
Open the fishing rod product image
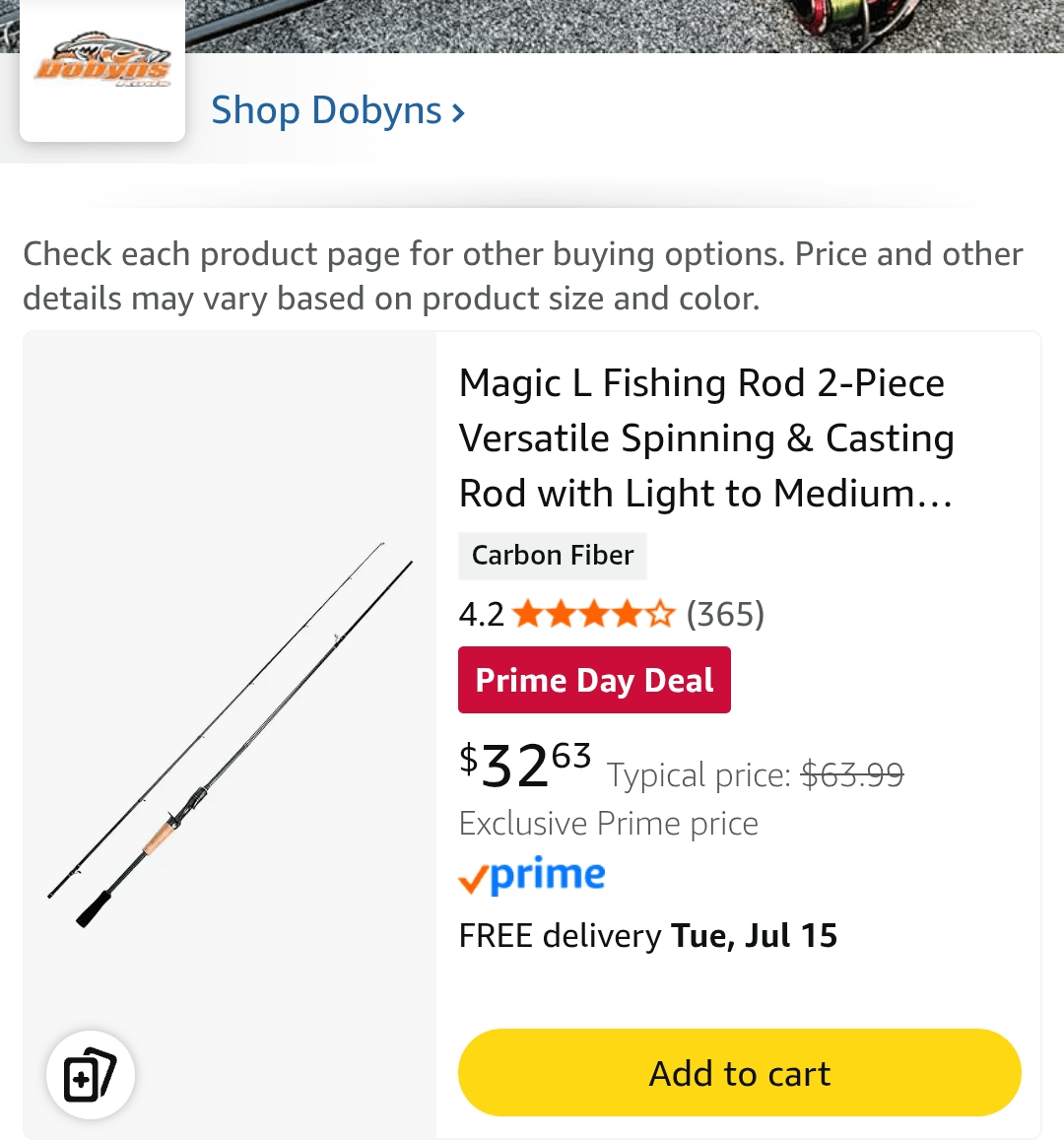[x=230, y=734]
